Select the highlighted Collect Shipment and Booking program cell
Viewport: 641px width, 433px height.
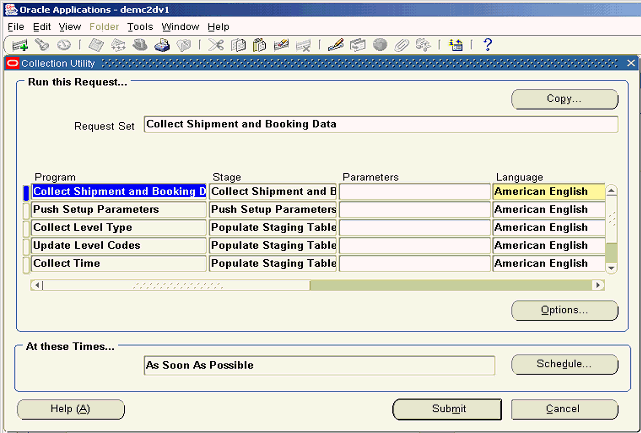(119, 191)
